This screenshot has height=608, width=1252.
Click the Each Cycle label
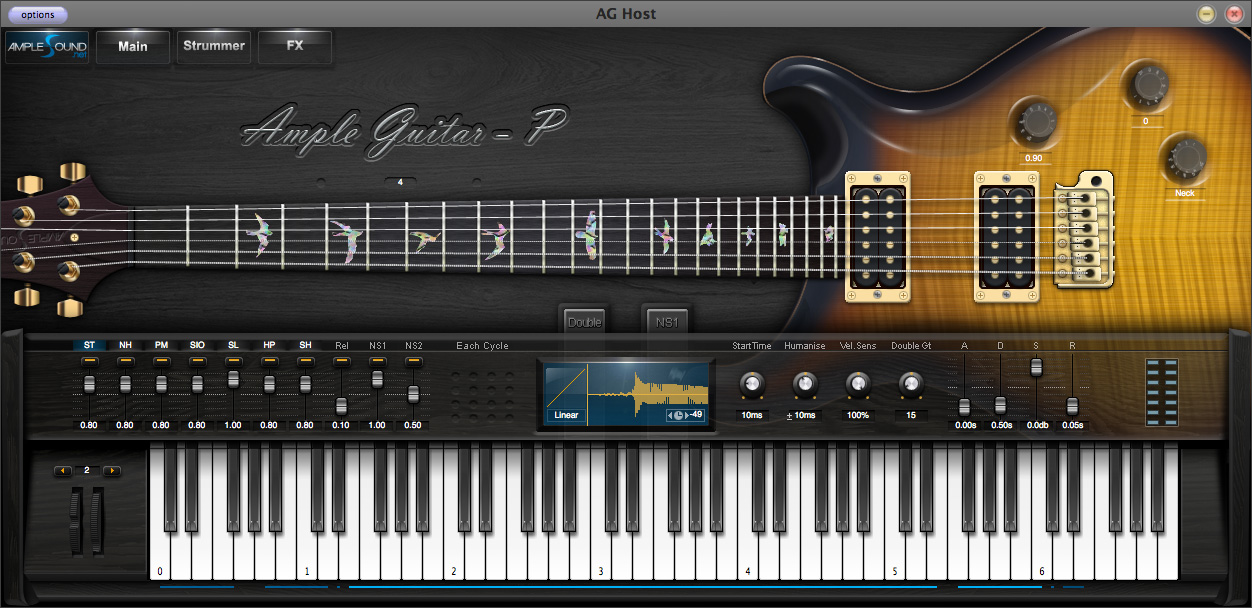(482, 346)
